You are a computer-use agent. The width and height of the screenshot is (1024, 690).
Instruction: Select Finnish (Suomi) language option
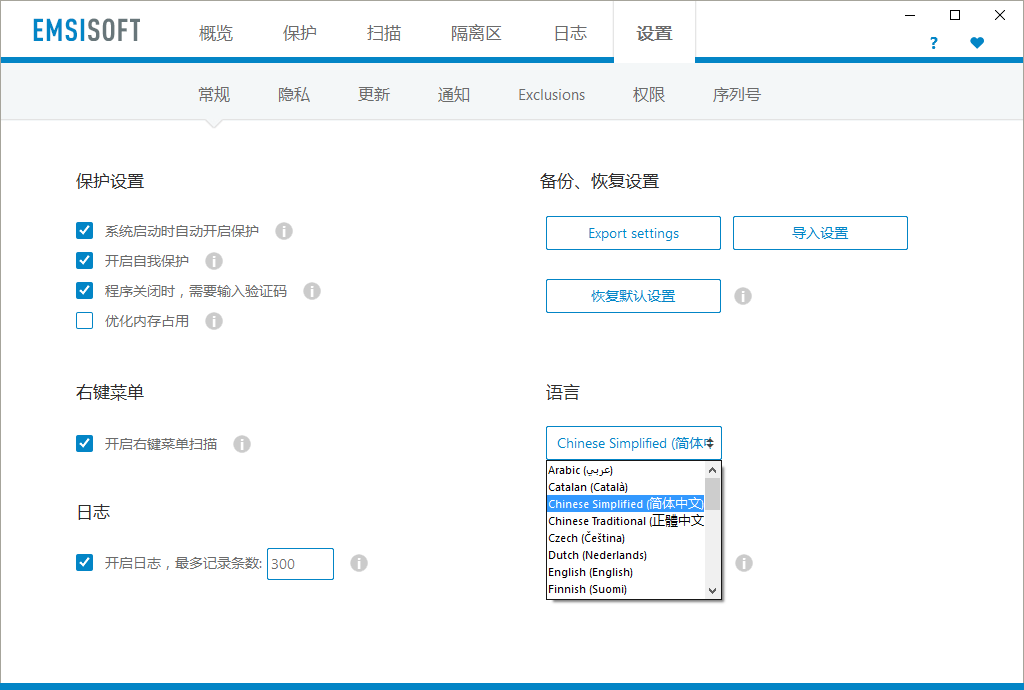tap(626, 589)
